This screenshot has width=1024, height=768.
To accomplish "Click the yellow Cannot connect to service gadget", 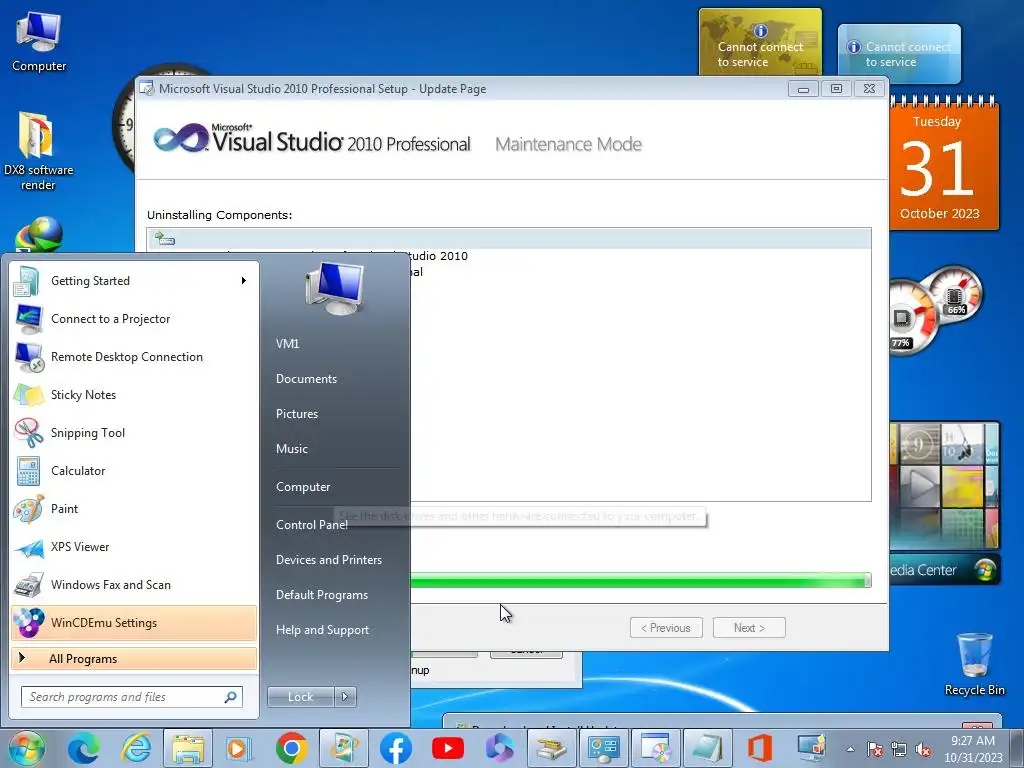I will pos(760,42).
